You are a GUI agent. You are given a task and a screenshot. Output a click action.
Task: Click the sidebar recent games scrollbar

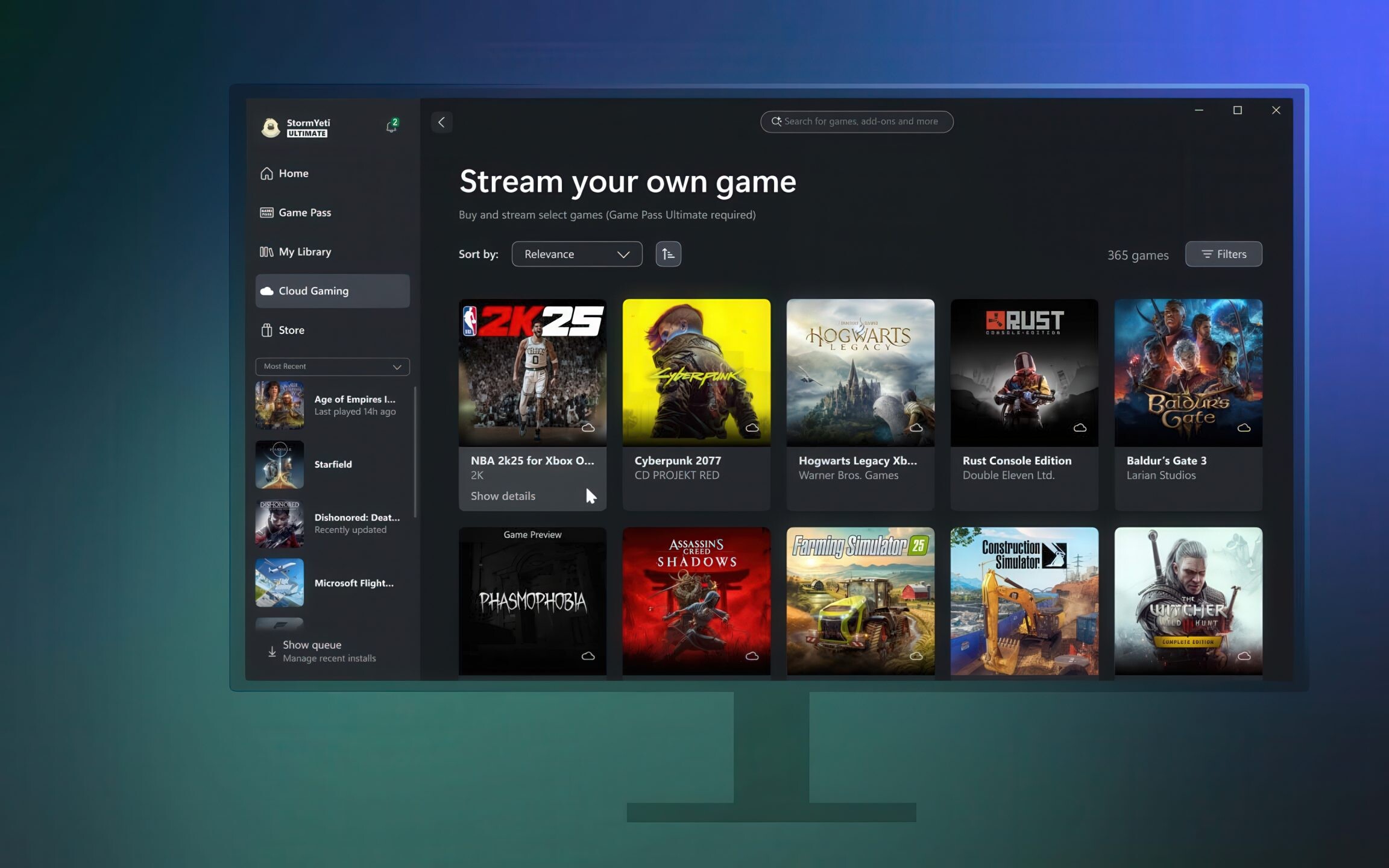click(x=415, y=452)
